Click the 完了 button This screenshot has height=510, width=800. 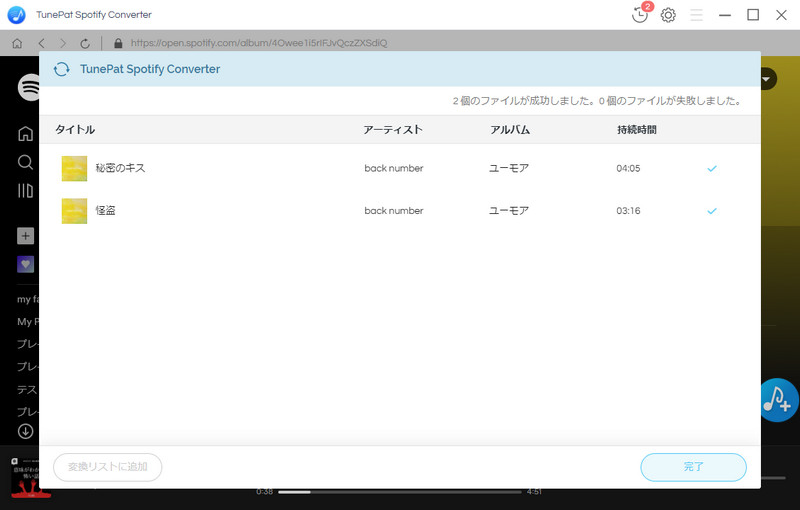693,467
